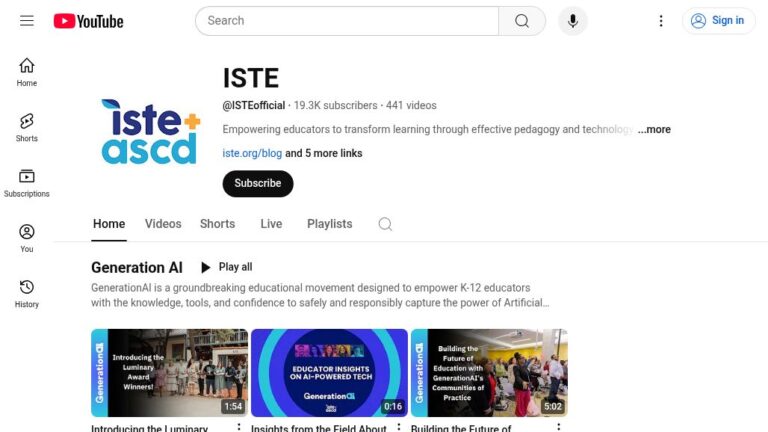The height and width of the screenshot is (432, 768).
Task: Open options menu for Insights from the Field video
Action: [x=398, y=427]
